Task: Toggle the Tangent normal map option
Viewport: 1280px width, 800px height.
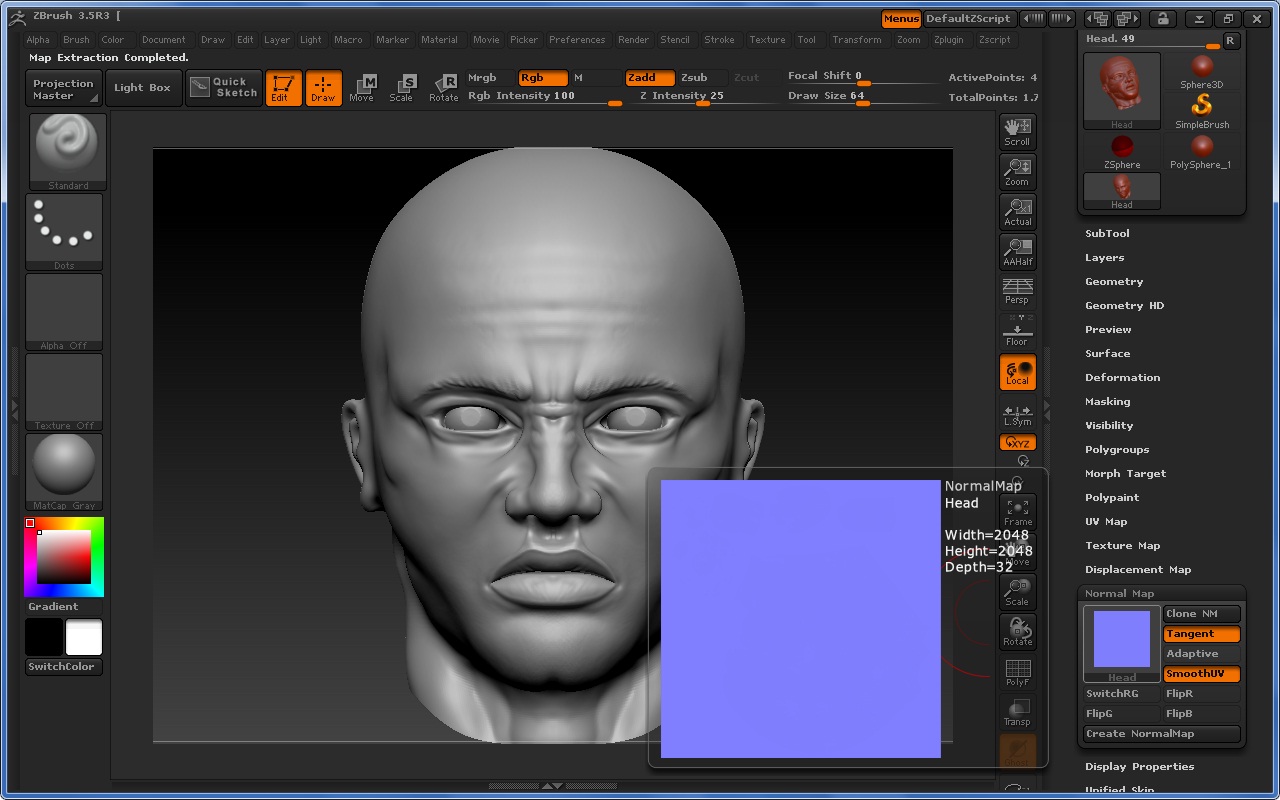Action: click(1201, 634)
